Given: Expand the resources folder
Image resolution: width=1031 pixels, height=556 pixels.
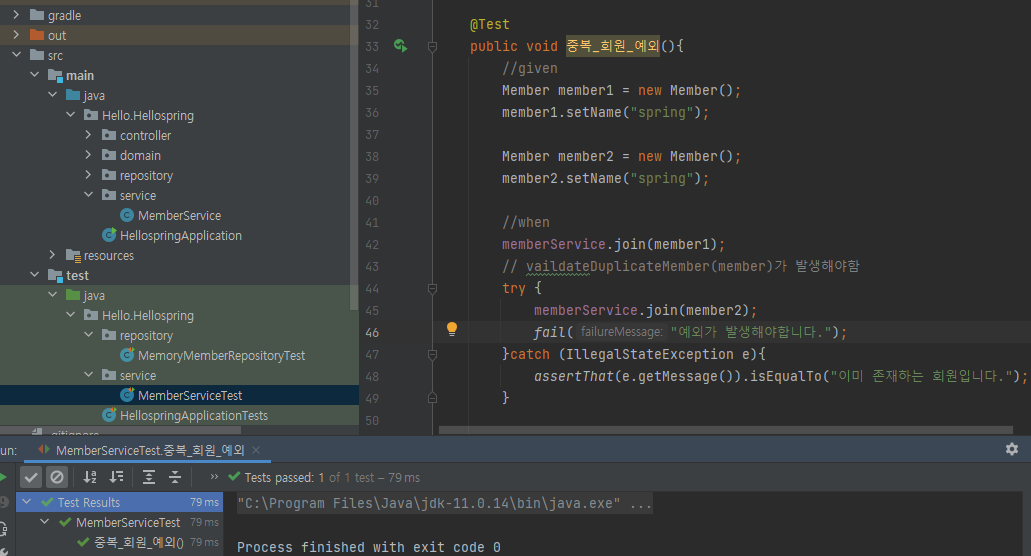Looking at the screenshot, I should pos(52,255).
